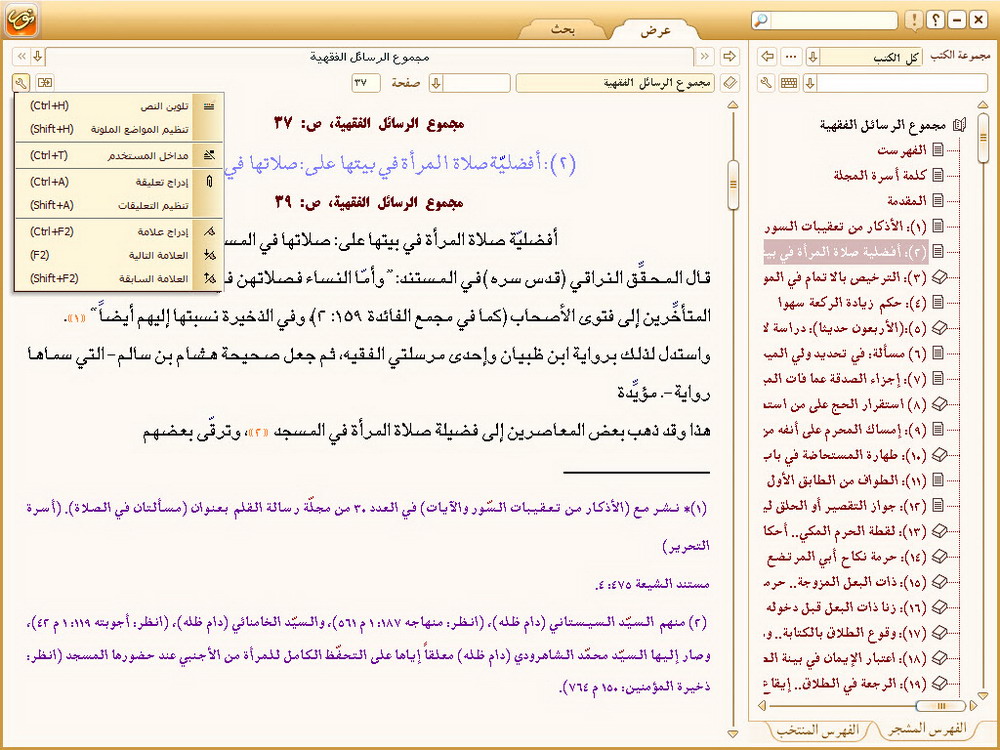Click the book icon beside item (٥) الأربعون حديثا
The image size is (1000, 750).
coord(939,328)
